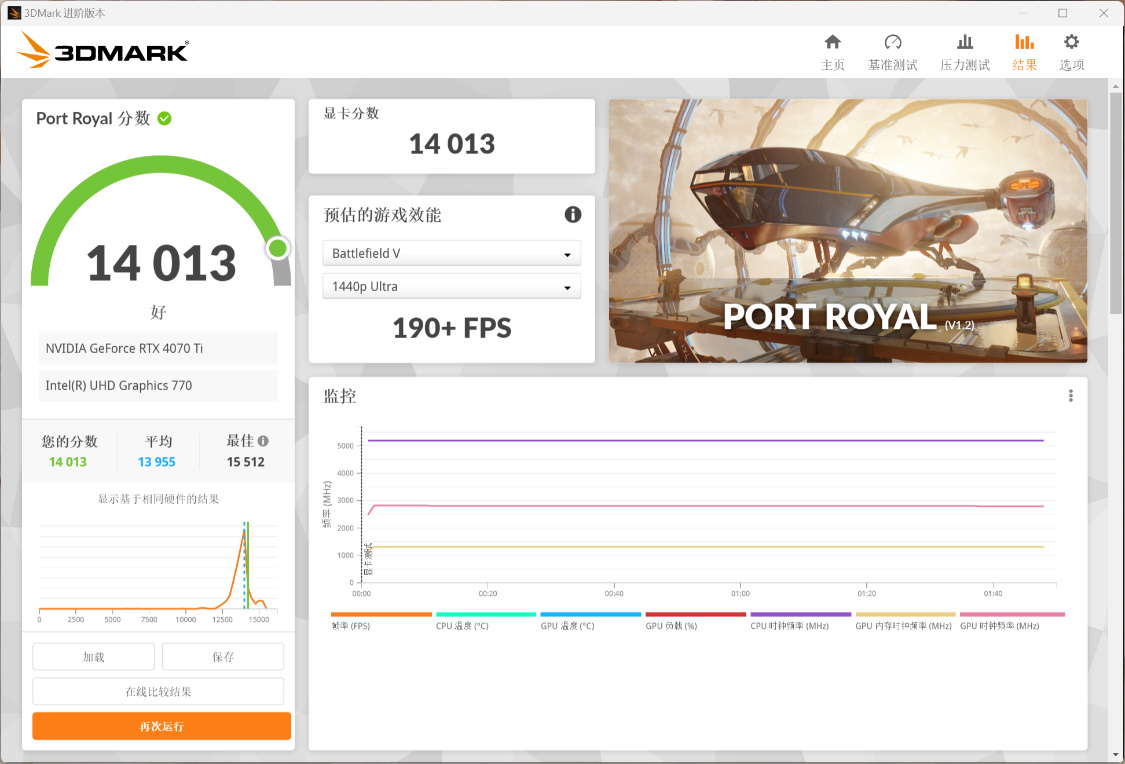Click the score distribution chart peak
The height and width of the screenshot is (764, 1125).
tap(243, 532)
